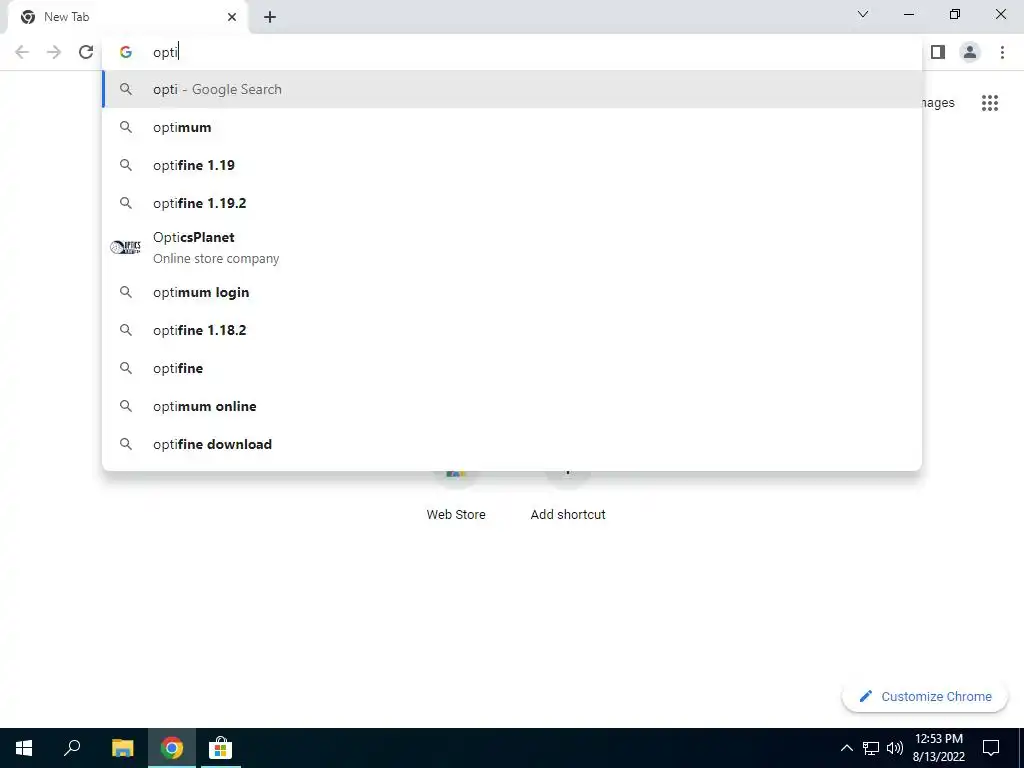Image resolution: width=1024 pixels, height=768 pixels.
Task: Open the profile avatar menu
Action: click(x=970, y=52)
